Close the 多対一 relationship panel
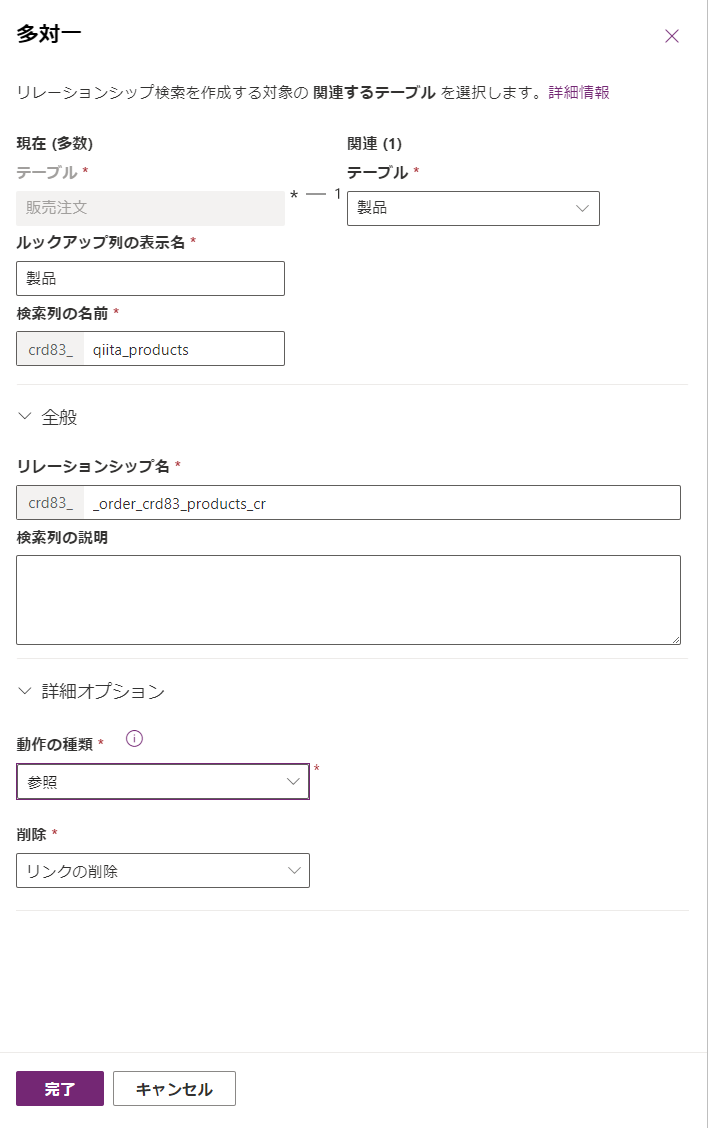 (672, 35)
